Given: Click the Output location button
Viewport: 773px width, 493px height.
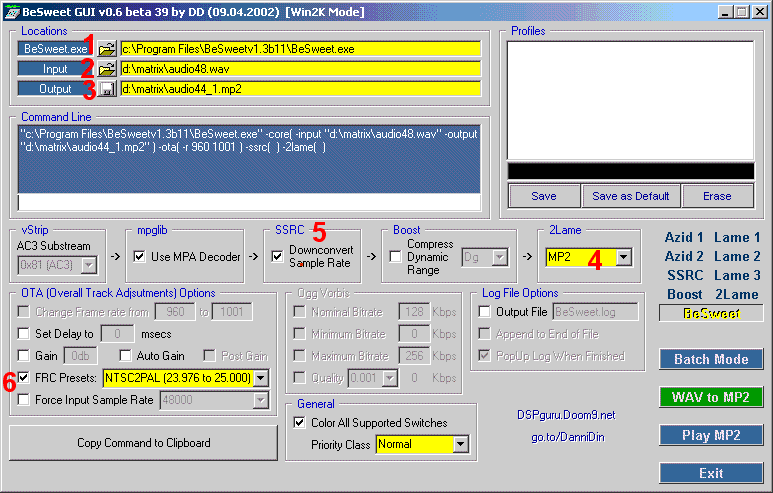Looking at the screenshot, I should 55,89.
